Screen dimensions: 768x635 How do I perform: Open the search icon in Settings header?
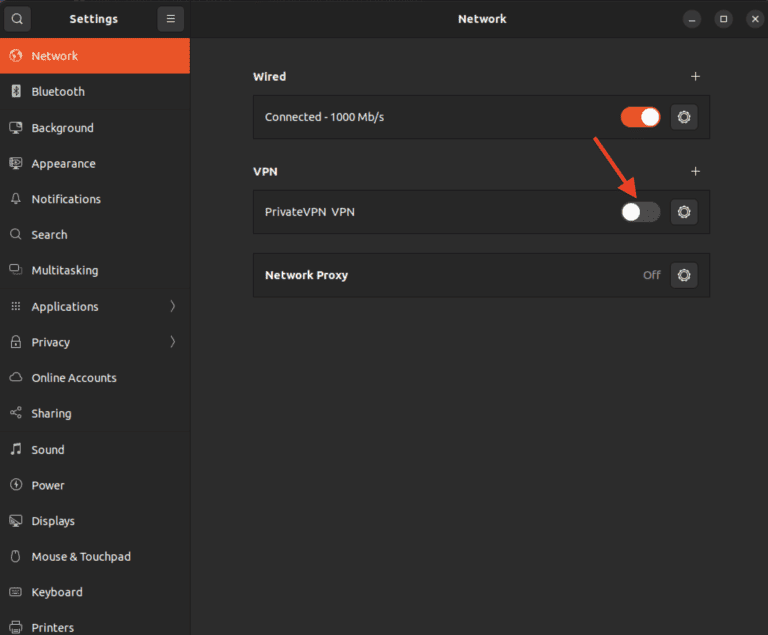(17, 19)
